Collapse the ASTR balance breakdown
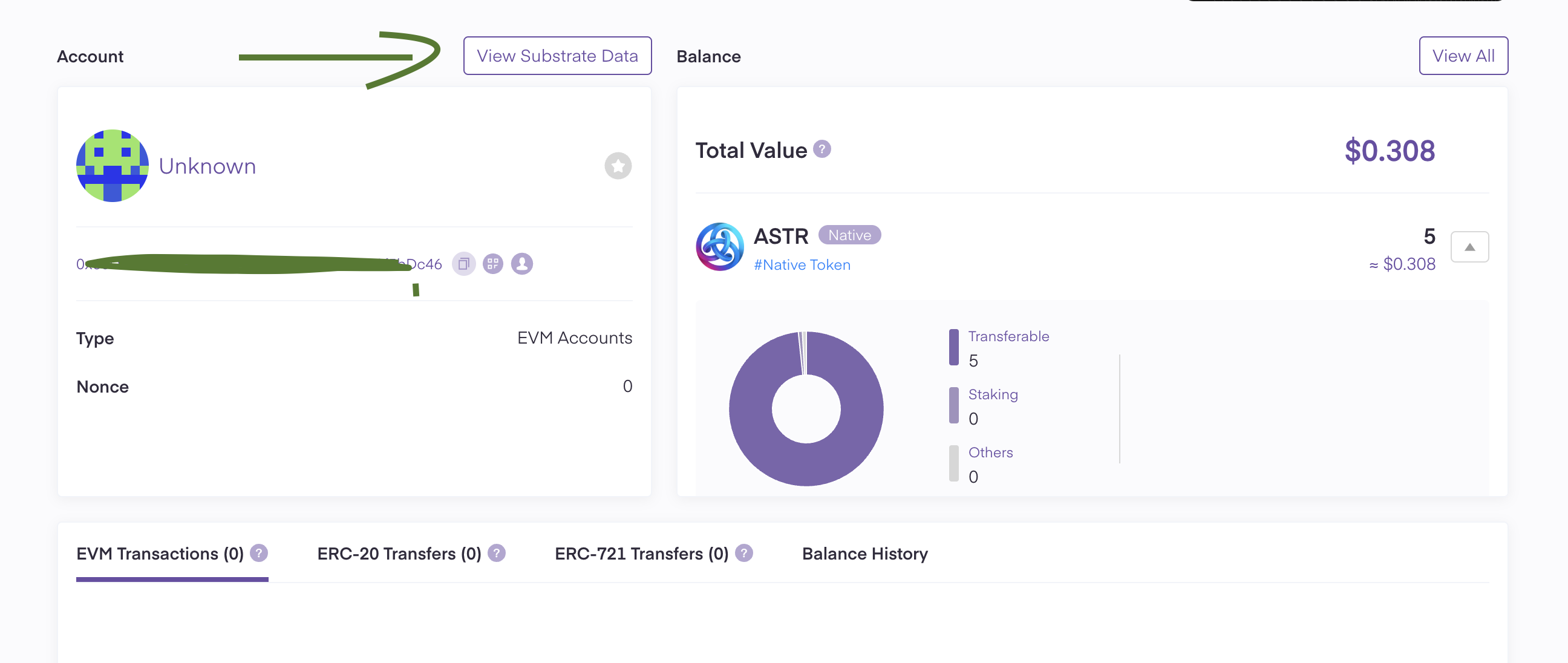 click(x=1469, y=247)
